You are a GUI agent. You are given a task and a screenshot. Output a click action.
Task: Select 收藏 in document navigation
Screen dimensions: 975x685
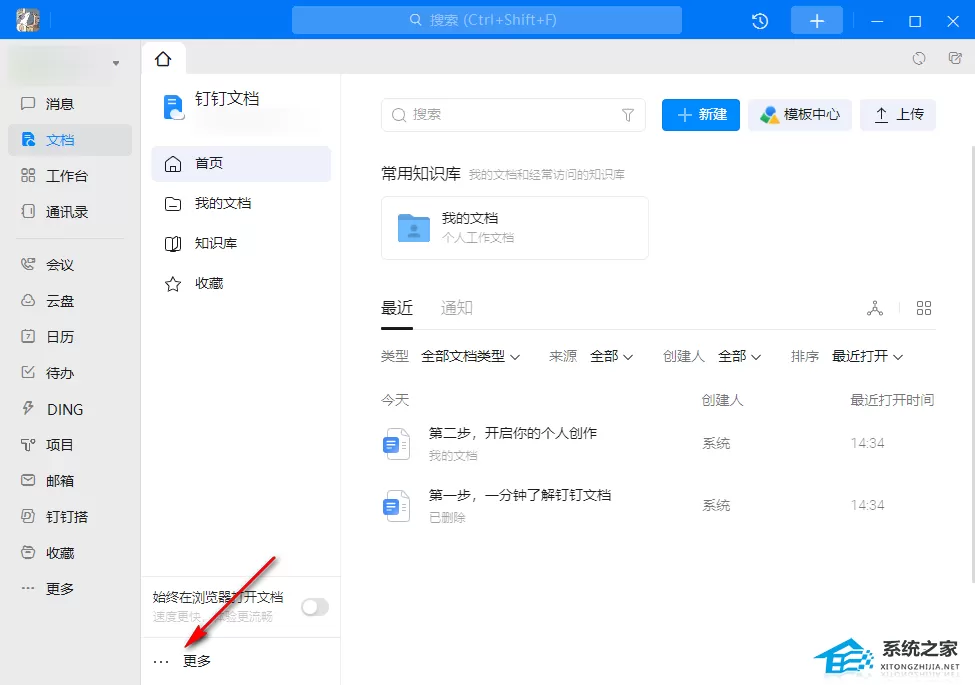click(x=241, y=283)
